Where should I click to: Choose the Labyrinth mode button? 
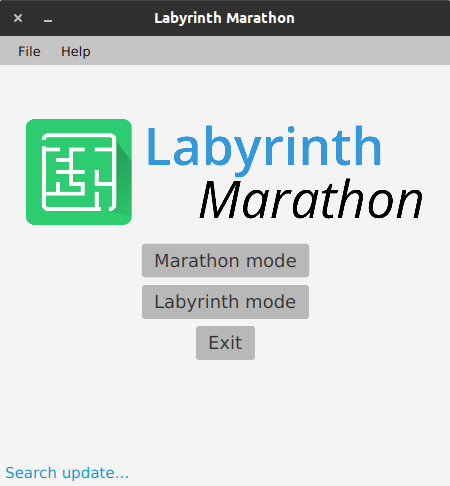tap(225, 302)
